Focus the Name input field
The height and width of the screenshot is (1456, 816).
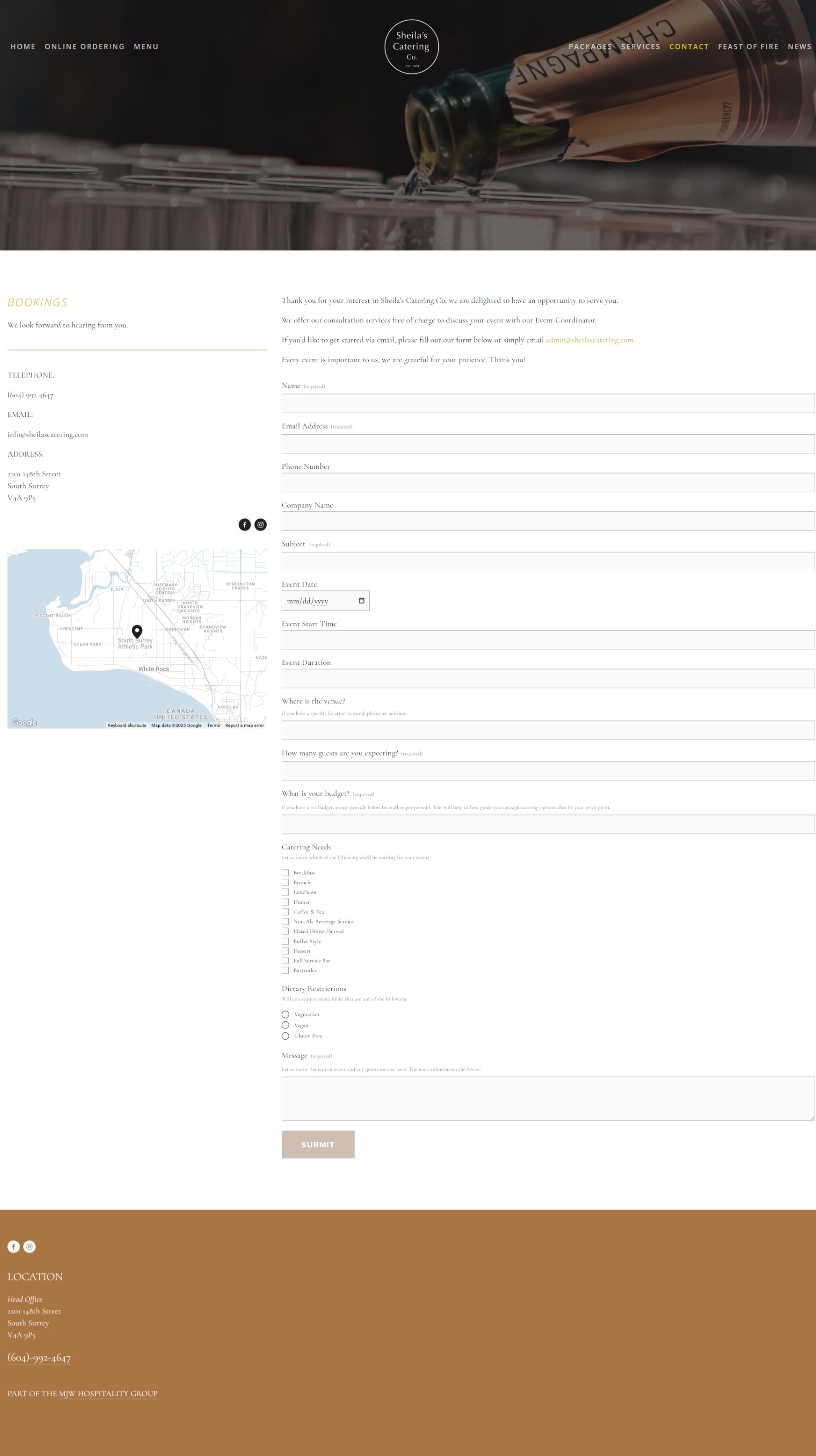point(547,404)
